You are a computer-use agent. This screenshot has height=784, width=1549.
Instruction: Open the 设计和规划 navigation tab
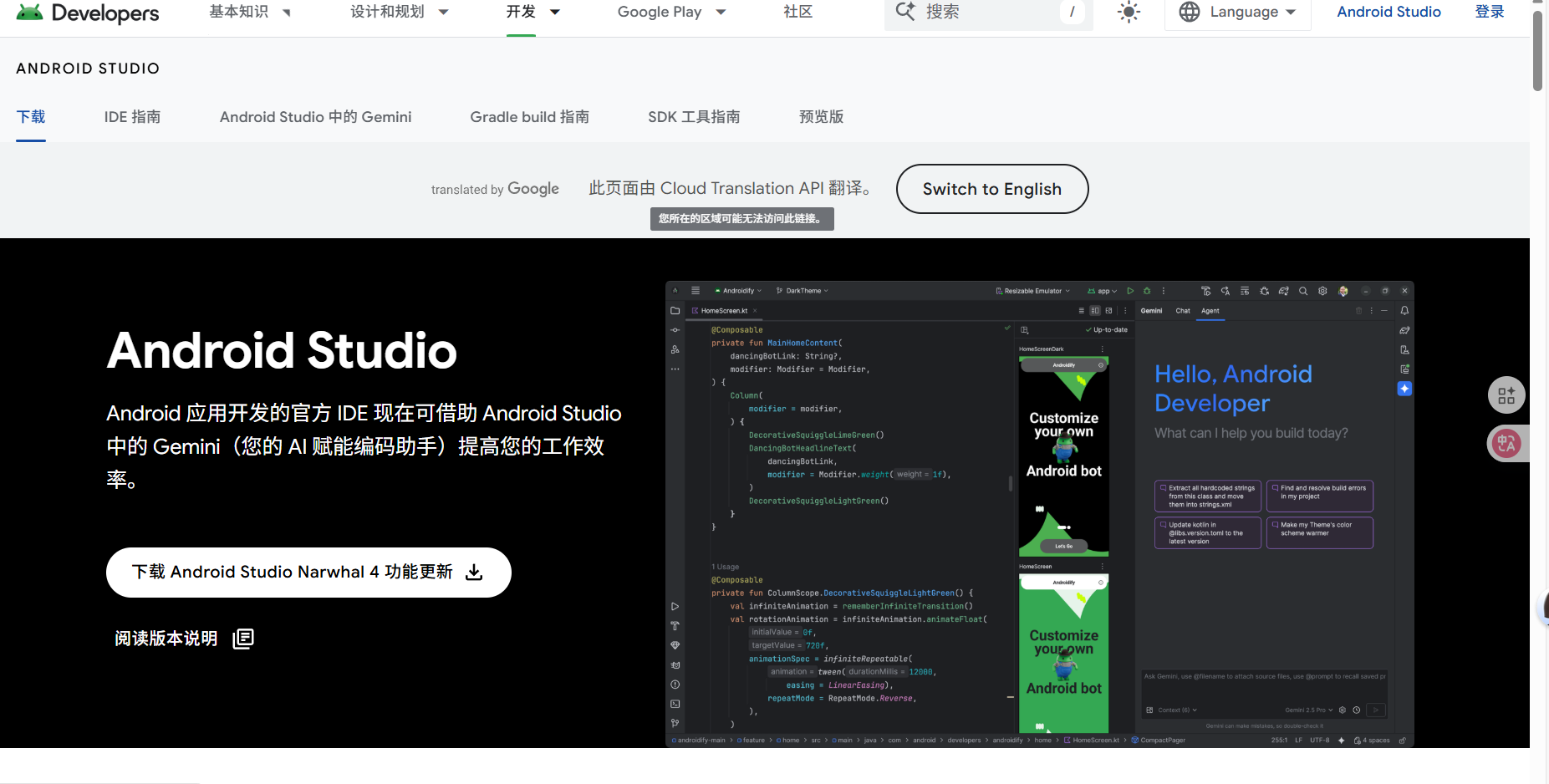[387, 12]
